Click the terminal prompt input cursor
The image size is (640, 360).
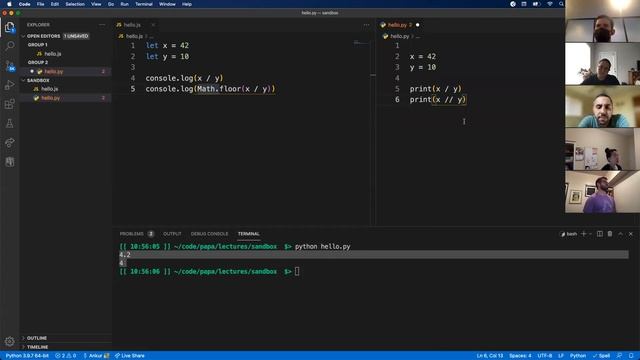[297, 271]
